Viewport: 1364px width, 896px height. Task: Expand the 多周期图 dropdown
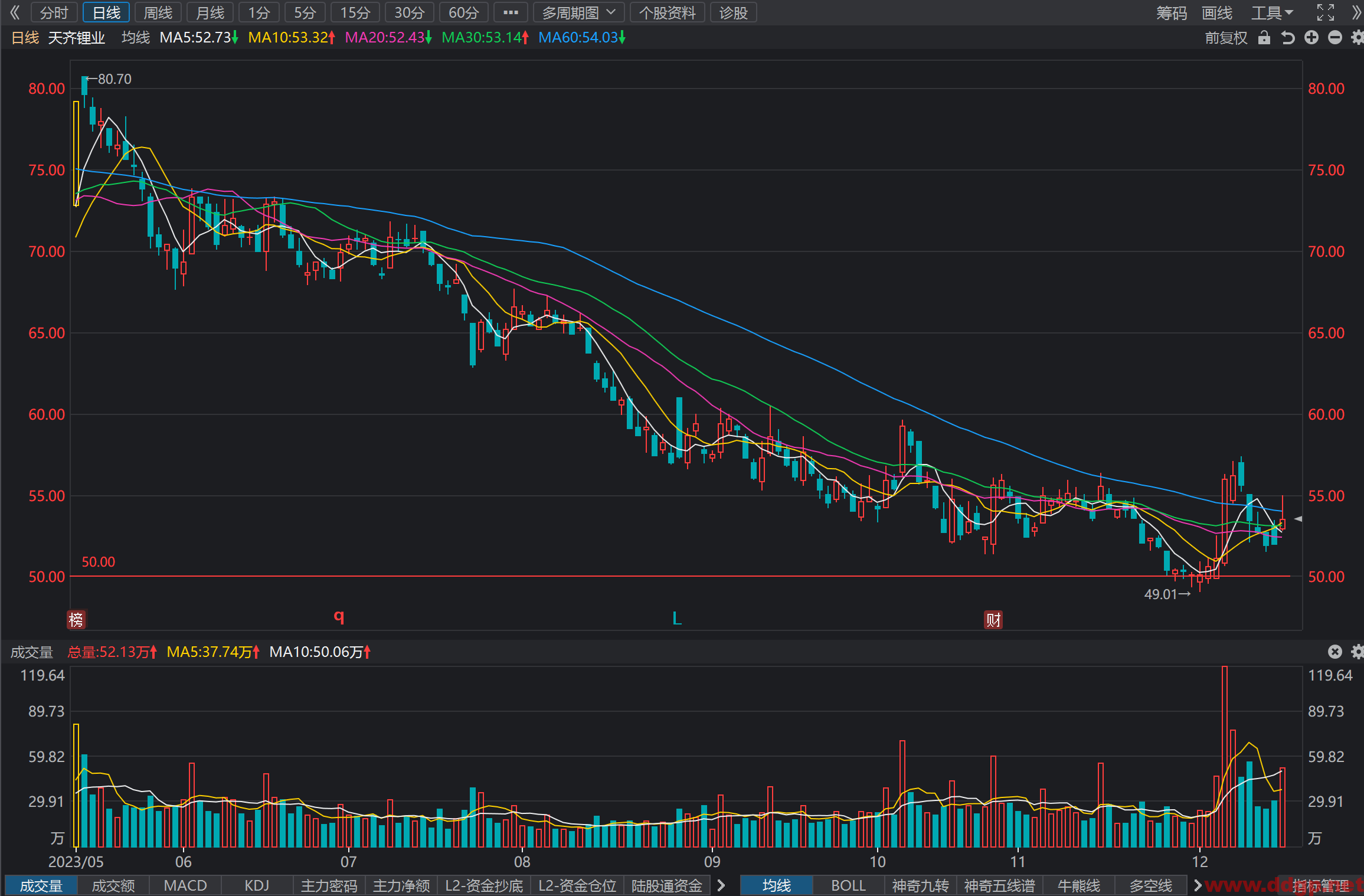pyautogui.click(x=578, y=12)
